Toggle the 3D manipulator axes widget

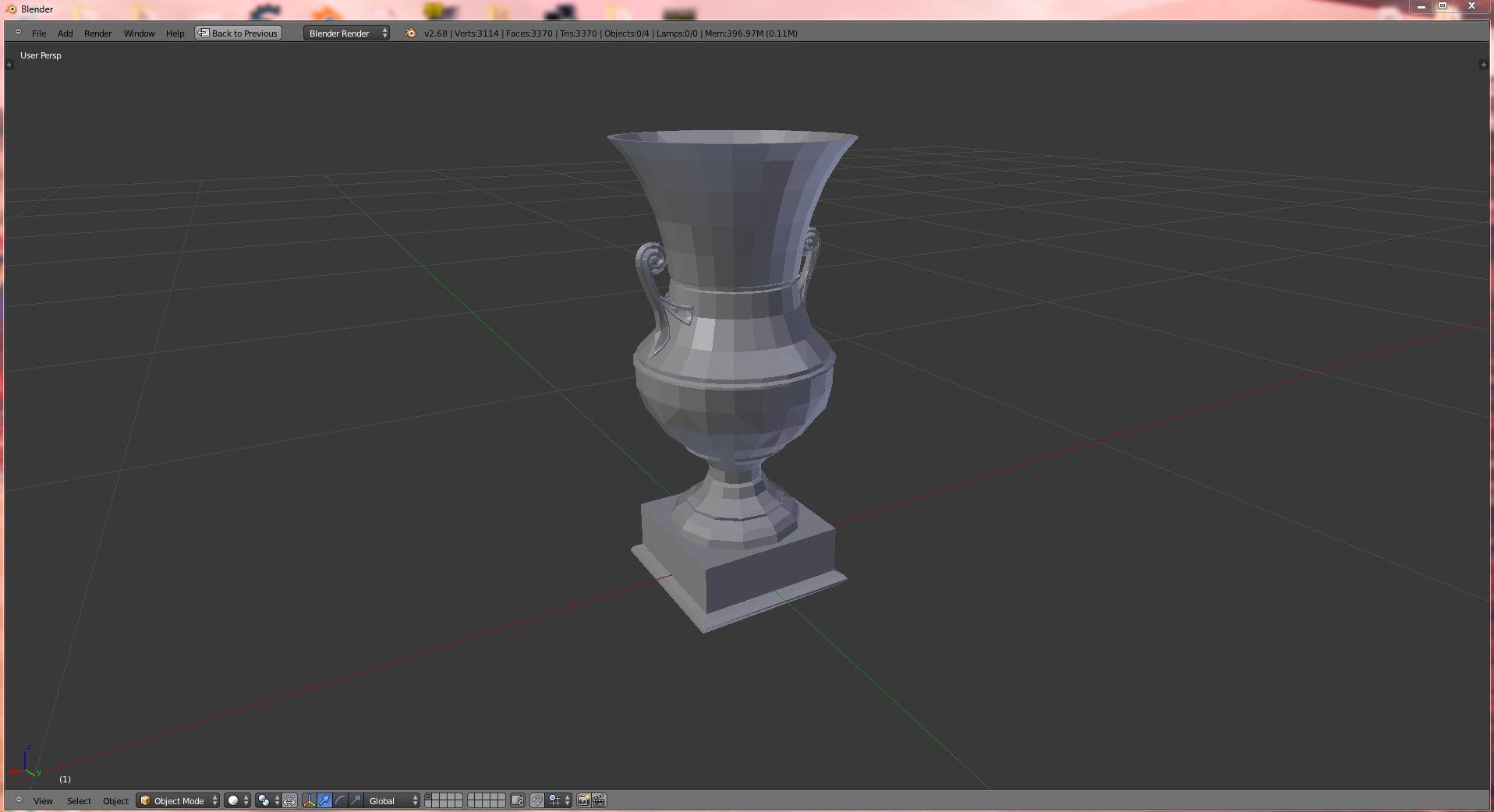pos(309,800)
